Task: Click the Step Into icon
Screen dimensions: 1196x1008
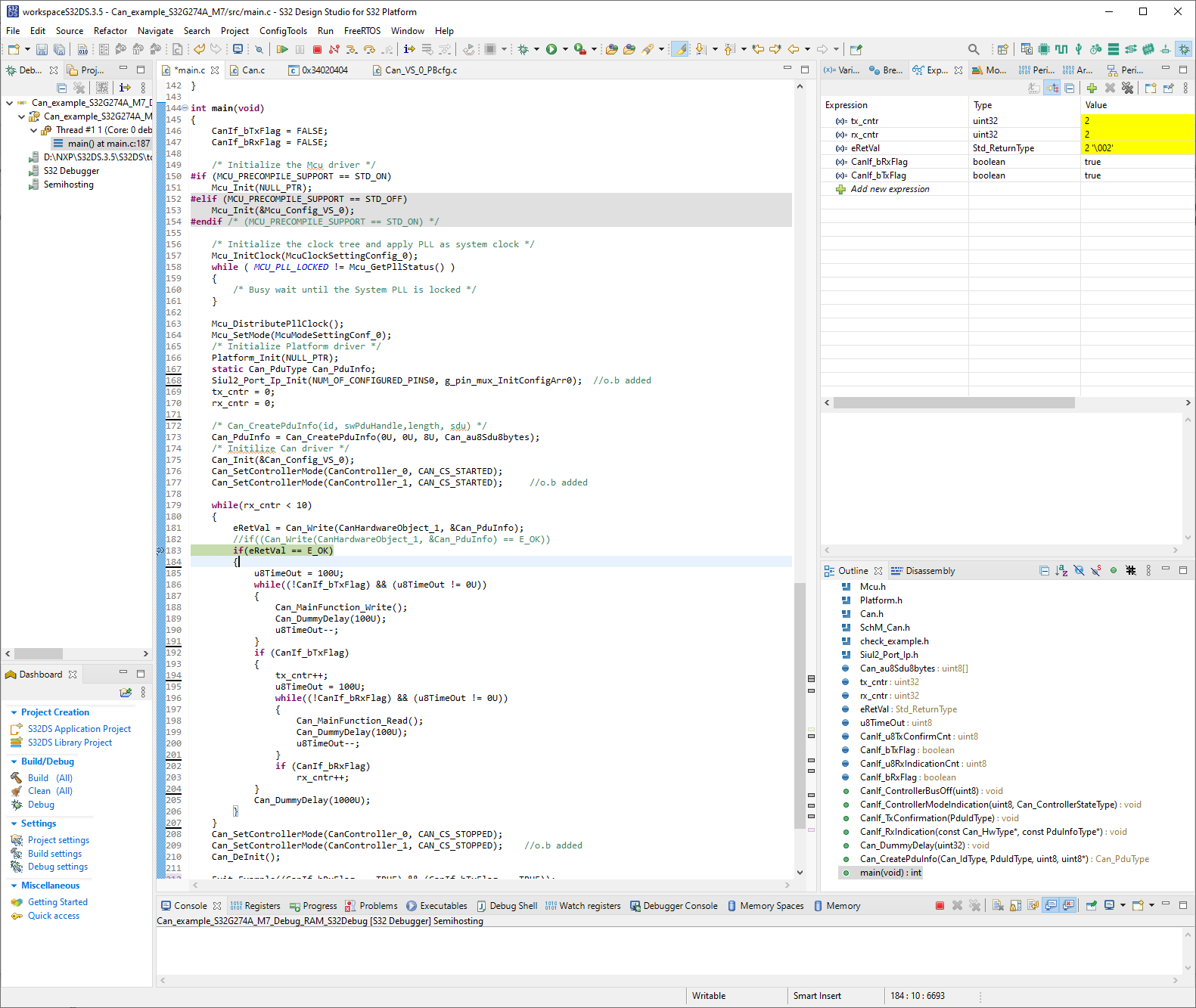Action: click(x=352, y=49)
